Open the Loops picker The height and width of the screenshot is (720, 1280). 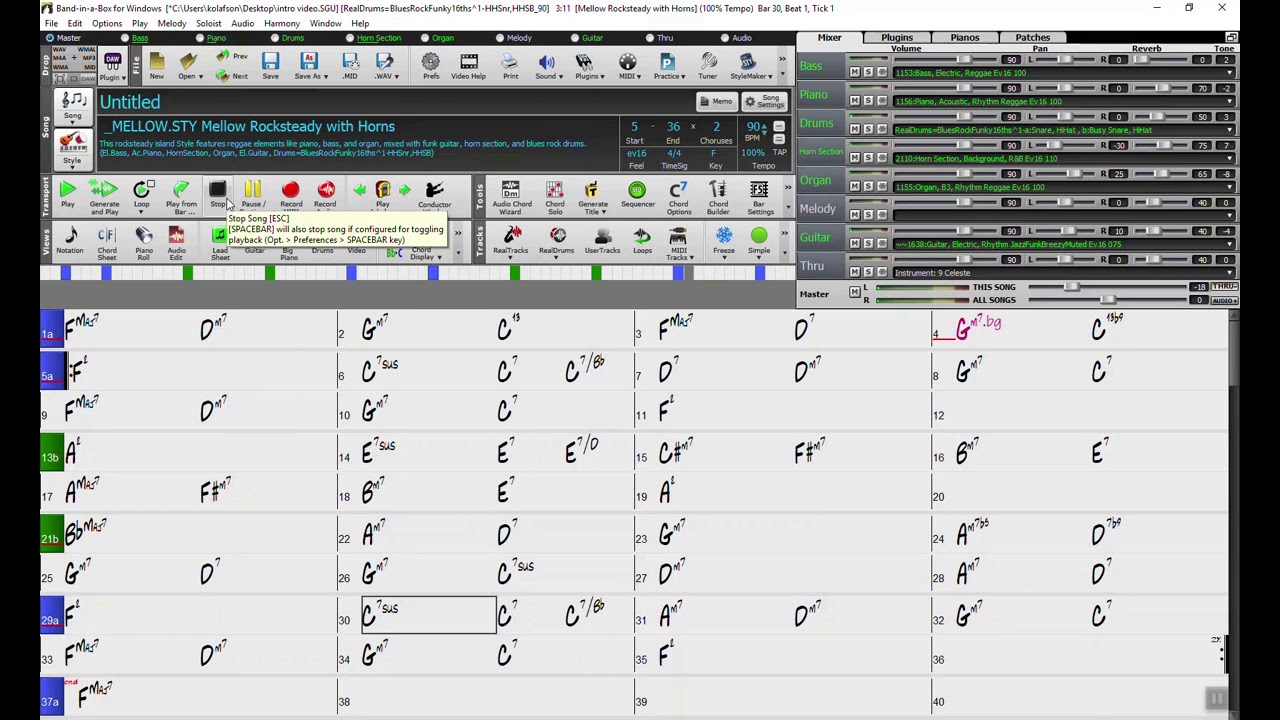642,240
